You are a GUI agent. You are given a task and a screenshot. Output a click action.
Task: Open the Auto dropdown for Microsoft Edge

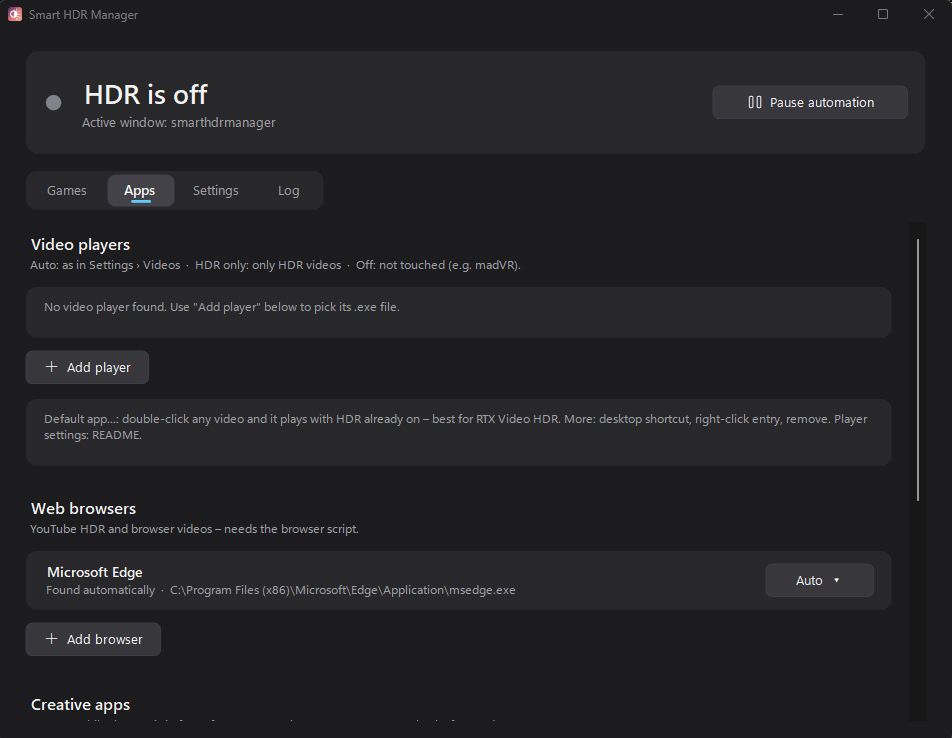819,580
